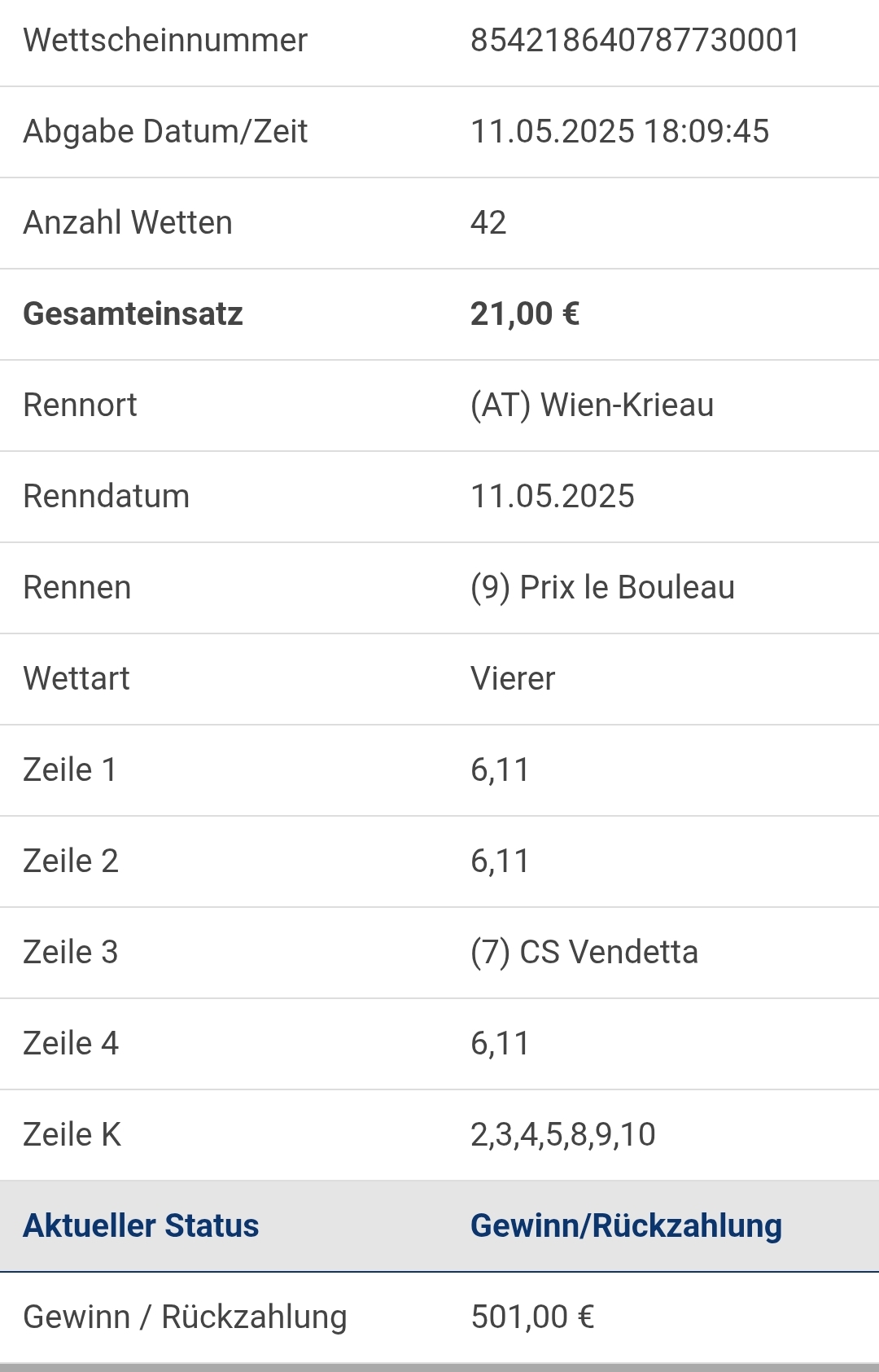Tap the Renndatum value 11.05.2025

tap(552, 496)
